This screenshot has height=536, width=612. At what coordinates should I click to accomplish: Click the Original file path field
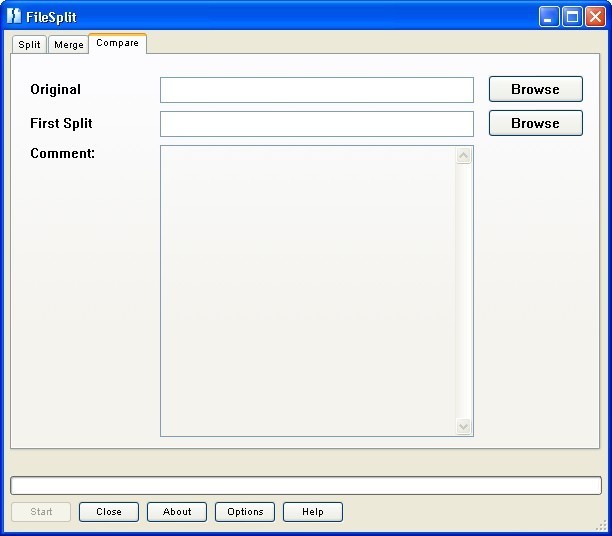(x=317, y=90)
